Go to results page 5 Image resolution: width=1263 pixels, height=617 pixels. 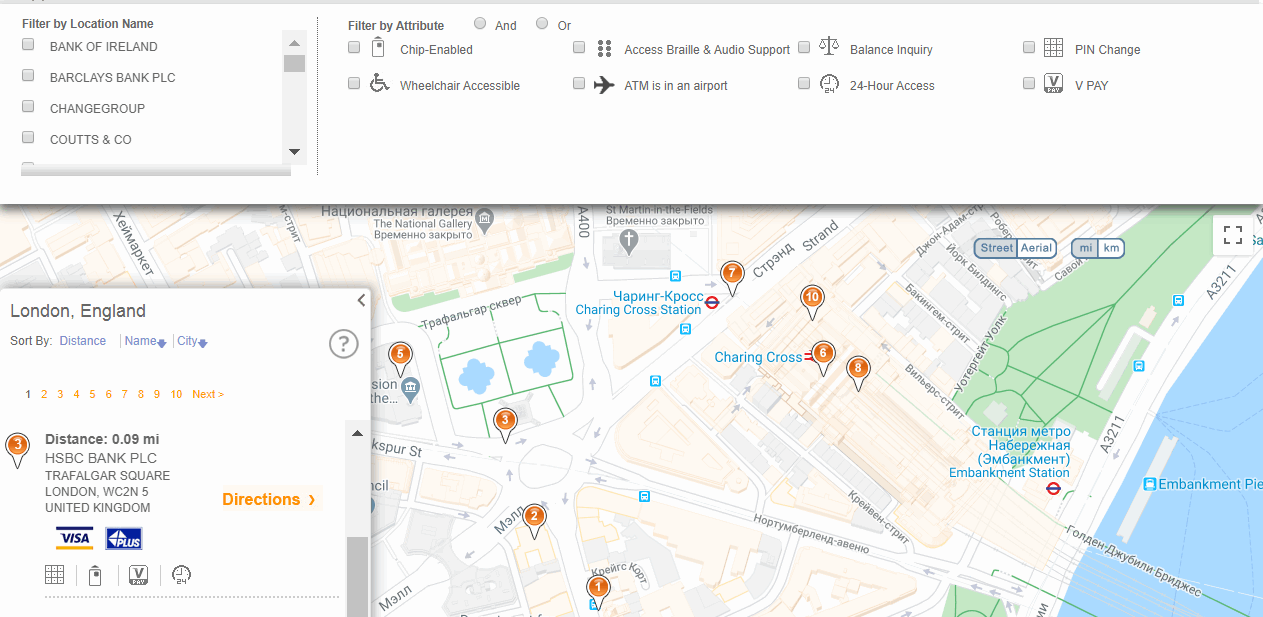click(x=92, y=394)
